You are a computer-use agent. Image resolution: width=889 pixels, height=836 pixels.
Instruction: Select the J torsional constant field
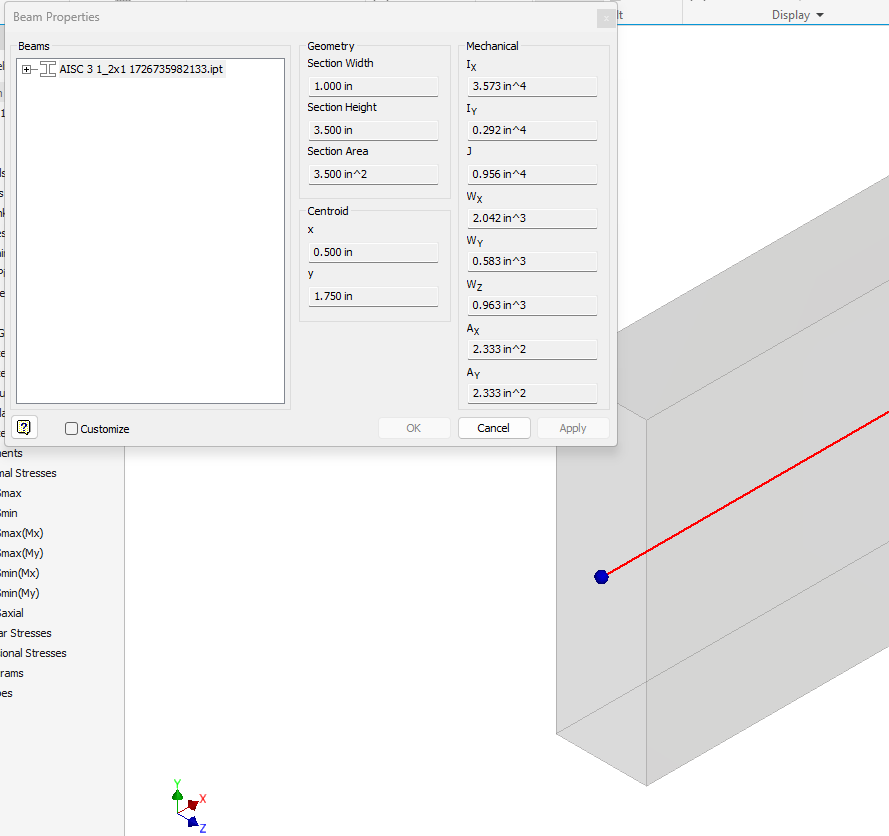click(x=532, y=174)
